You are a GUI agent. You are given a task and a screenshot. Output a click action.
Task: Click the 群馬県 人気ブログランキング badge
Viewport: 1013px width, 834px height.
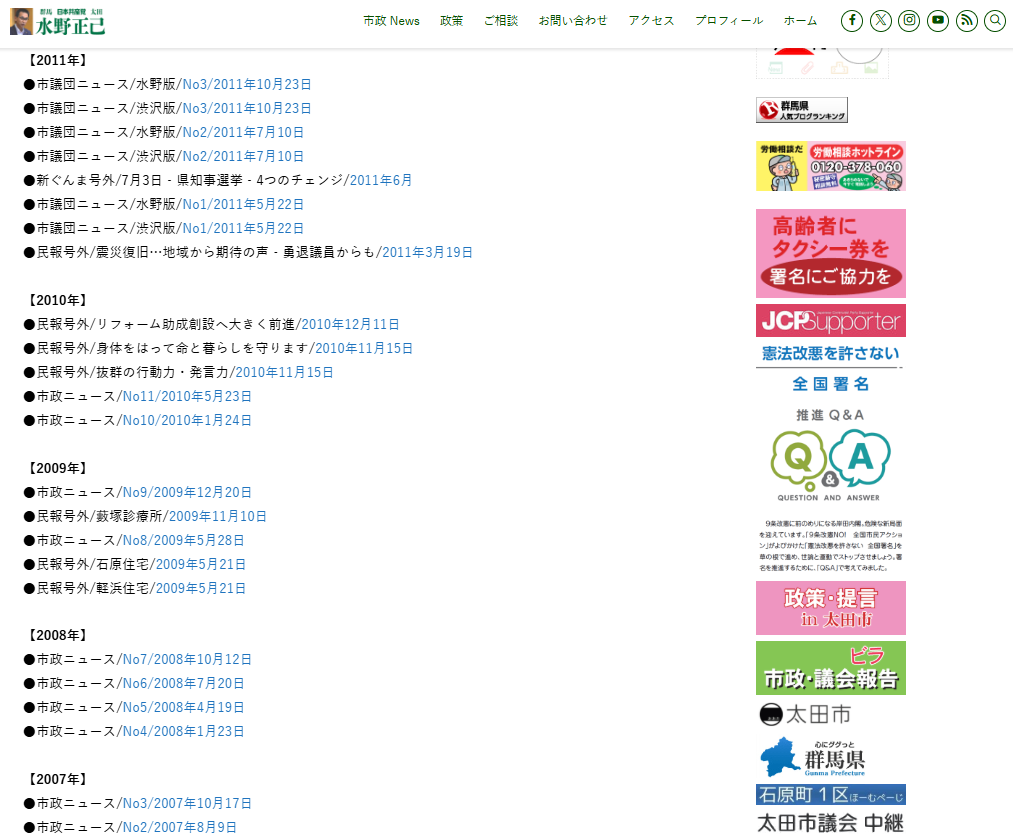pos(801,110)
